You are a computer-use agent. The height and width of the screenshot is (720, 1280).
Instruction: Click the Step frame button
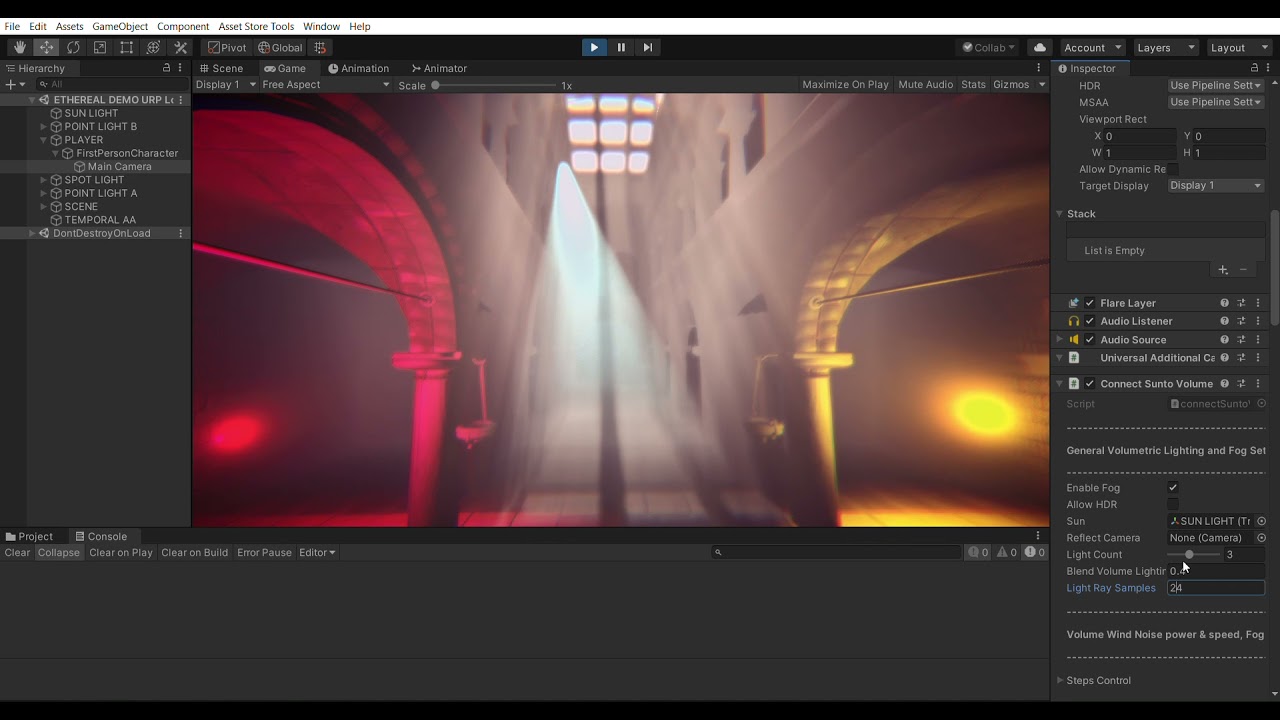(648, 47)
